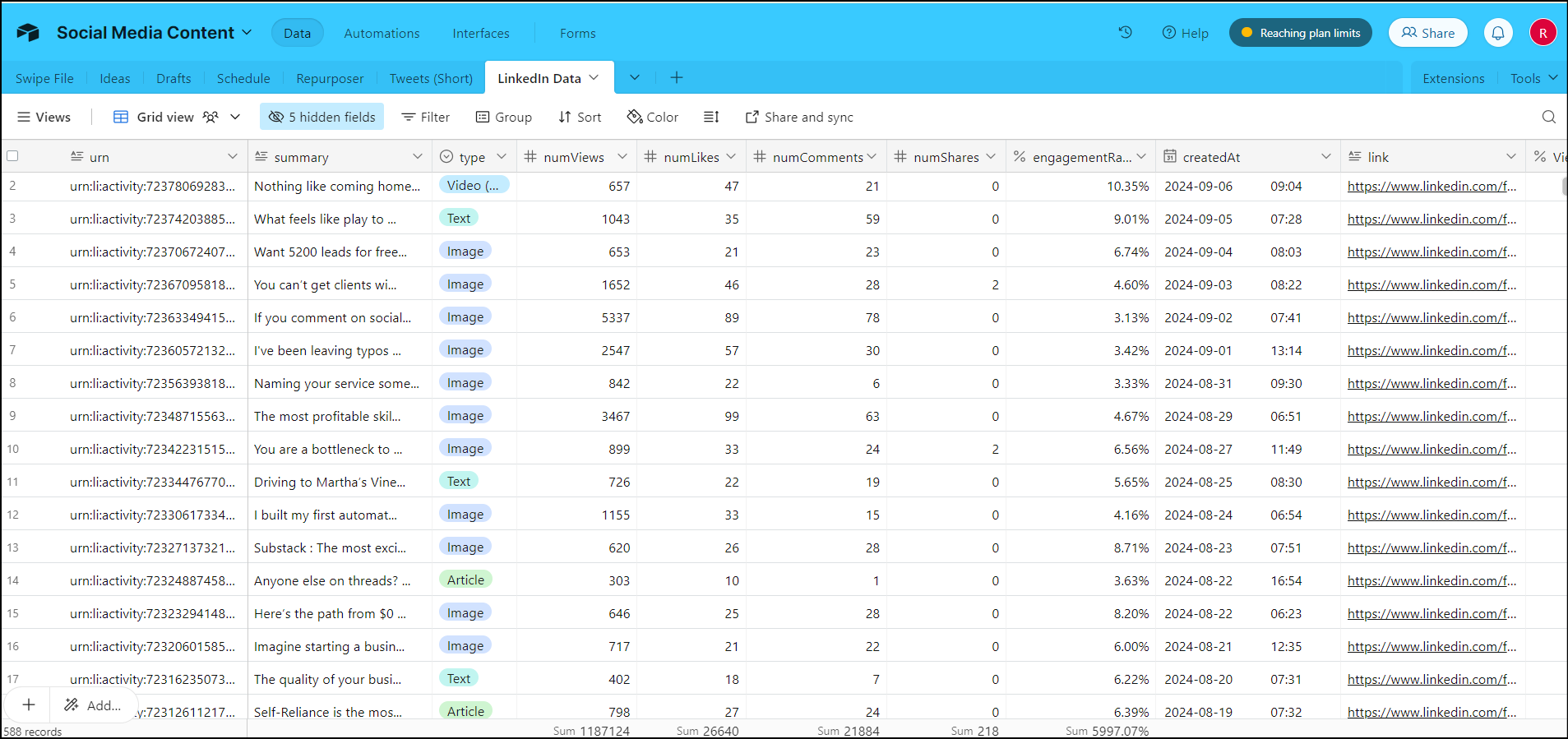Click Sum 1187124 numViews summary

591,730
